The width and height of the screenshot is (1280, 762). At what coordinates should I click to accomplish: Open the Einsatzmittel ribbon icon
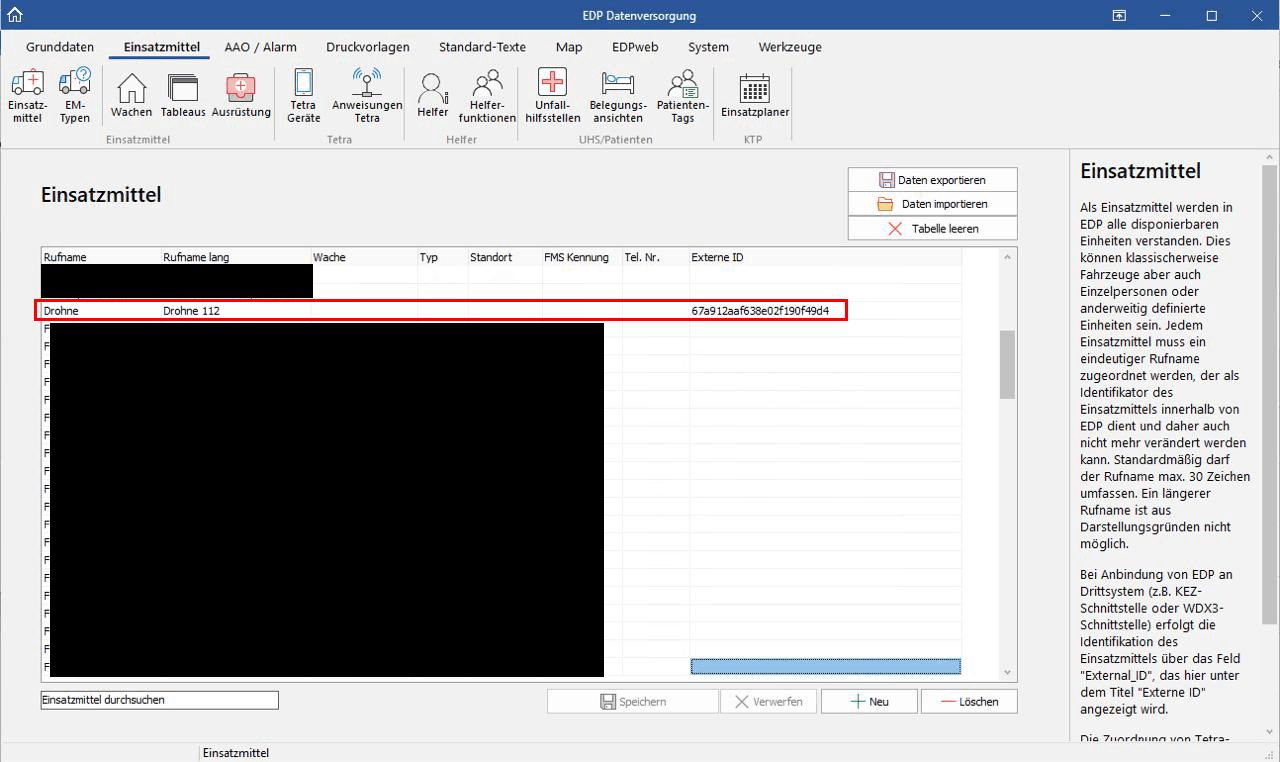coord(27,96)
